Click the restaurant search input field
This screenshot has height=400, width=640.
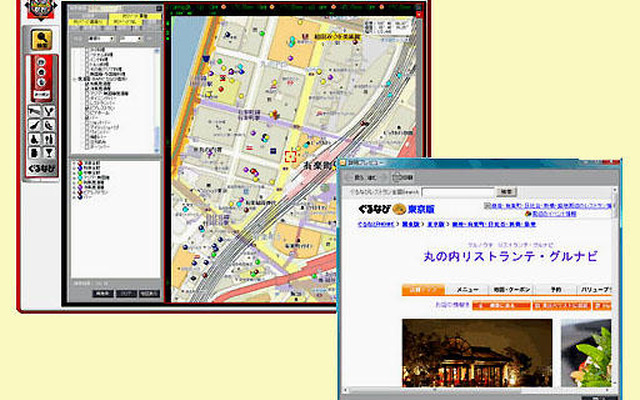click(458, 192)
